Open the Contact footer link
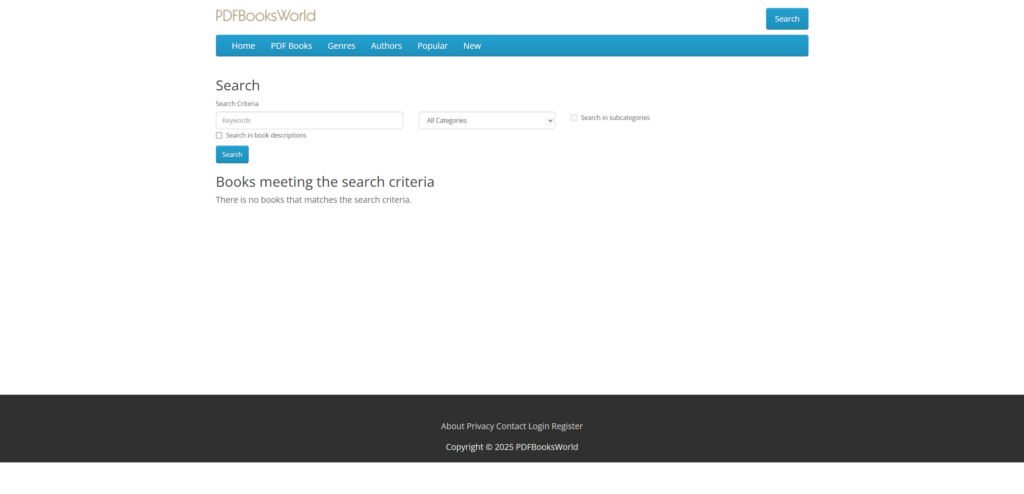 pyautogui.click(x=511, y=426)
